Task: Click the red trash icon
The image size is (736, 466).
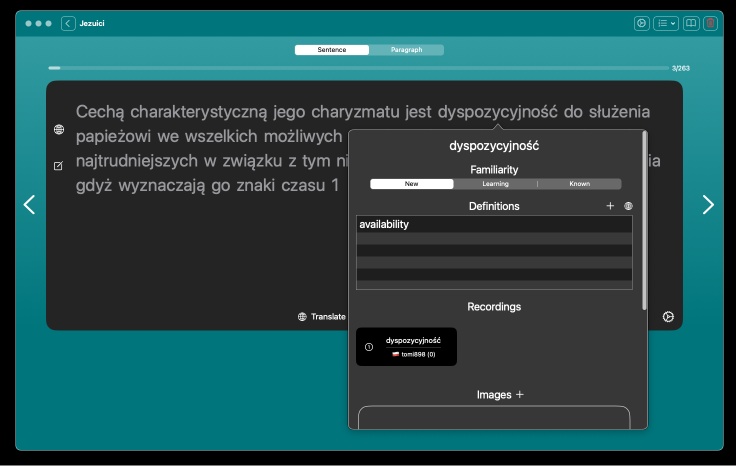Action: [710, 23]
